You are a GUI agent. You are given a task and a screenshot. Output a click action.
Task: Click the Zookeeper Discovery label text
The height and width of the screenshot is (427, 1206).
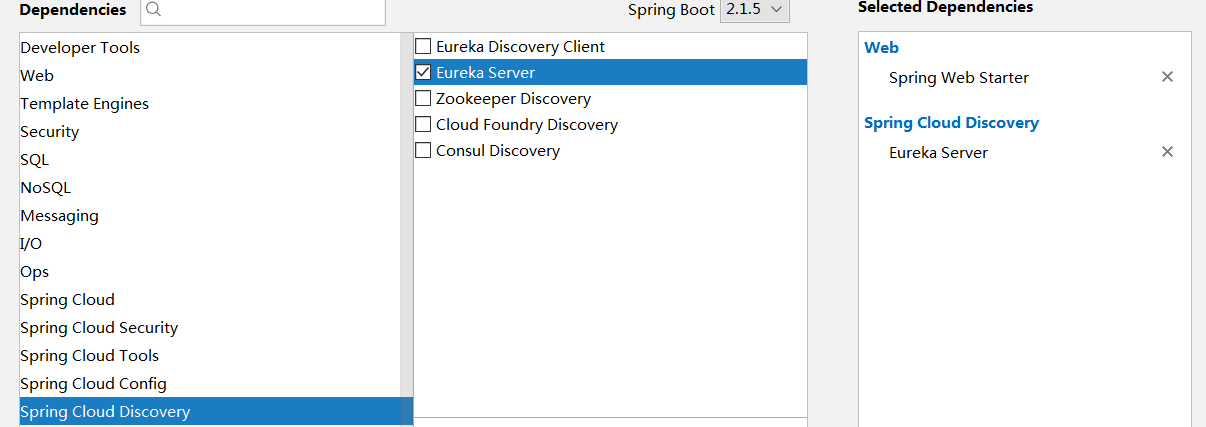tap(513, 98)
